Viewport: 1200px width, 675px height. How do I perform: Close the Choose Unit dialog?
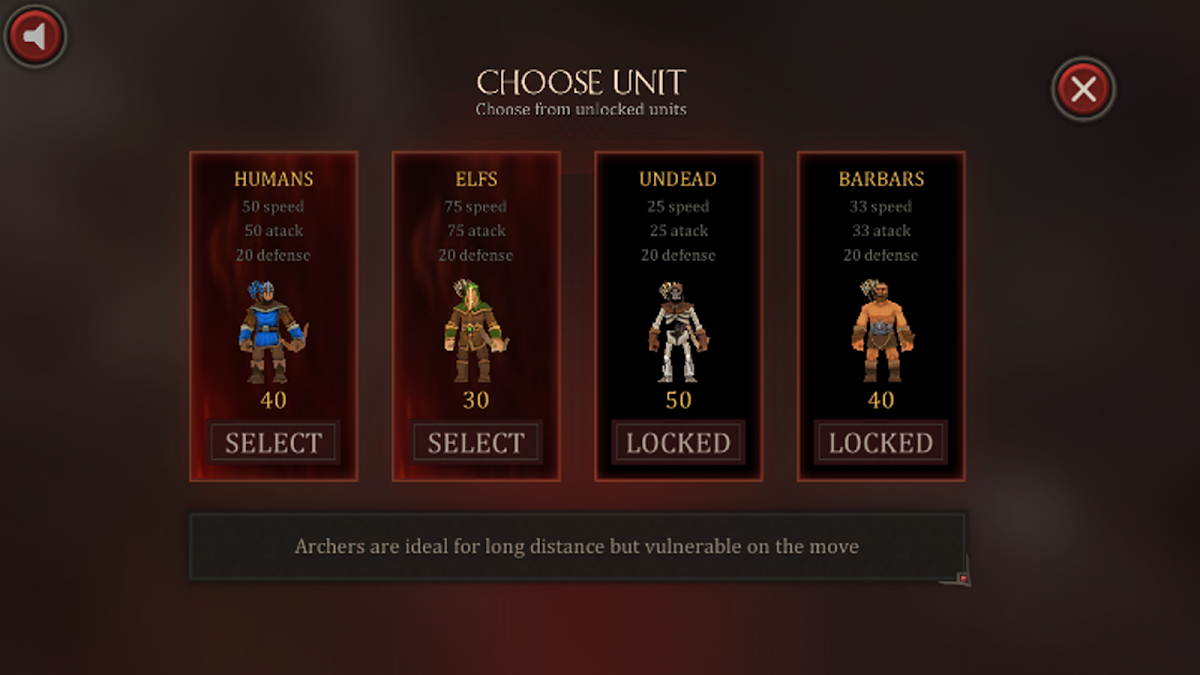click(1083, 90)
